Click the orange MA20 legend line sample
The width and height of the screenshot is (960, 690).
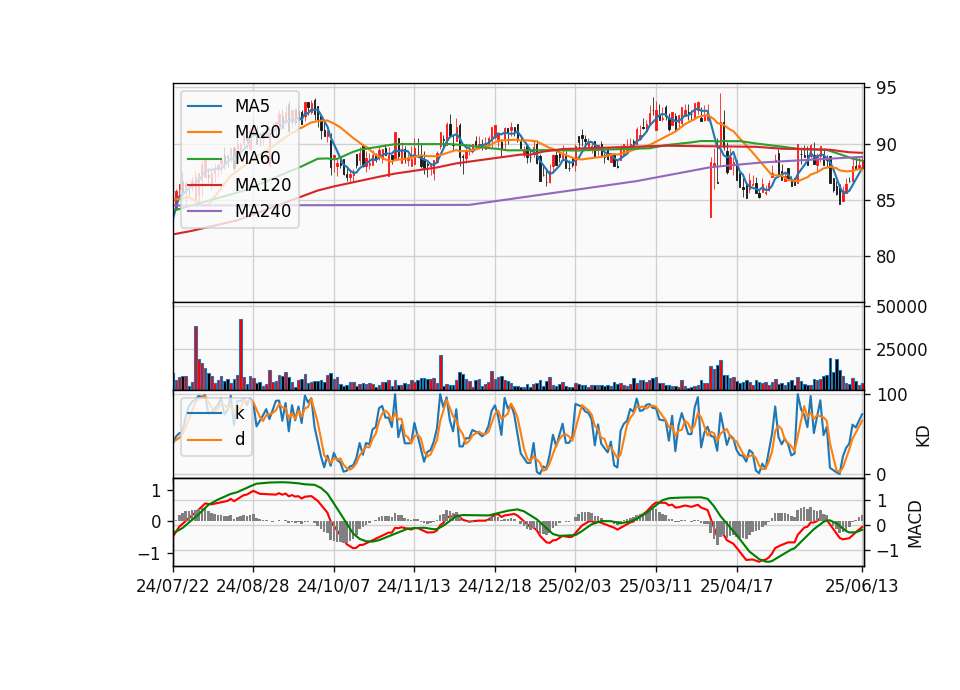204,132
